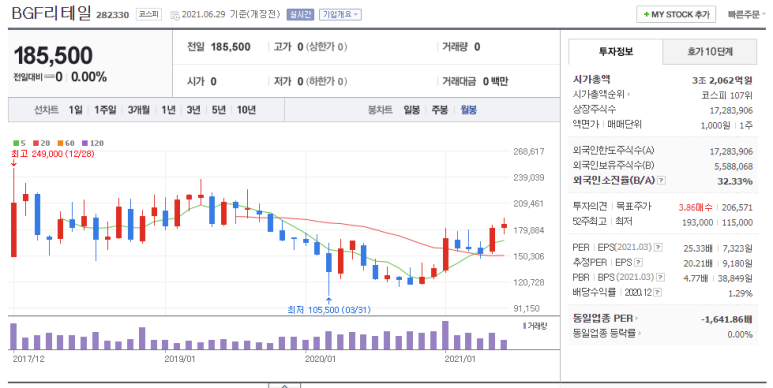
Task: Click the 시가총액 value 3조 2,062억원
Action: 722,80
